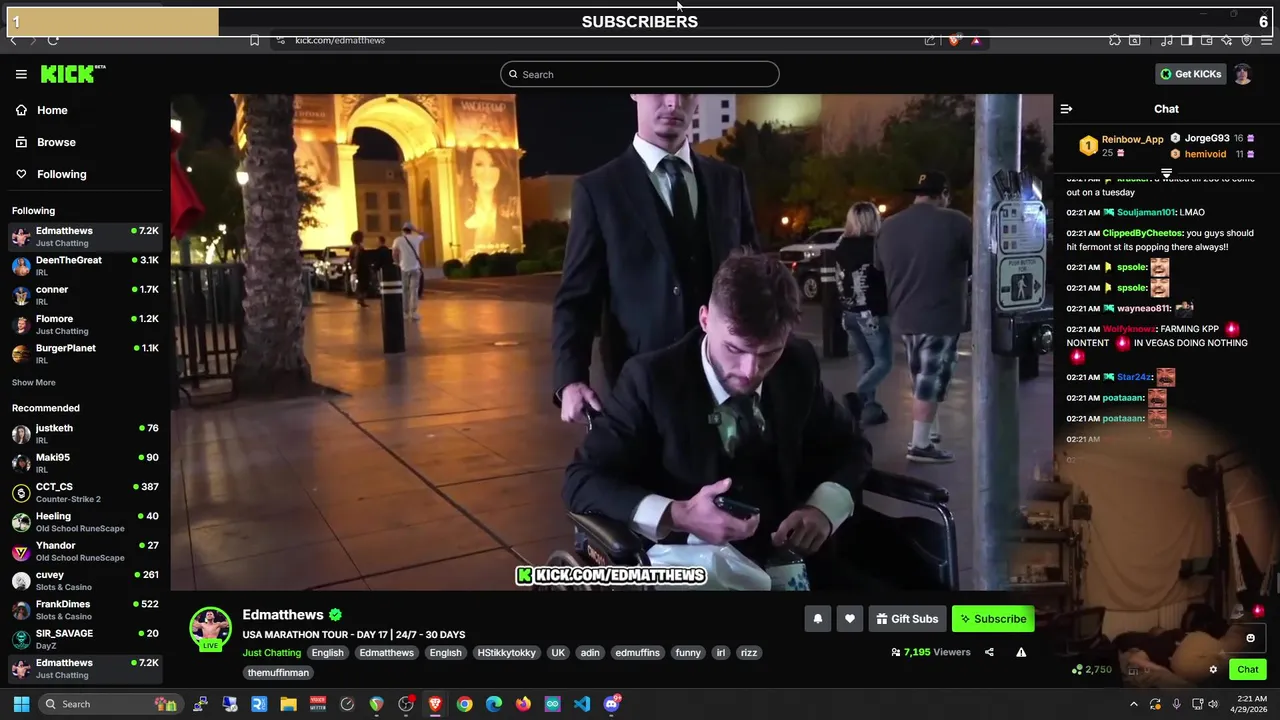Open Yhandor recommended channel

pyautogui.click(x=85, y=551)
